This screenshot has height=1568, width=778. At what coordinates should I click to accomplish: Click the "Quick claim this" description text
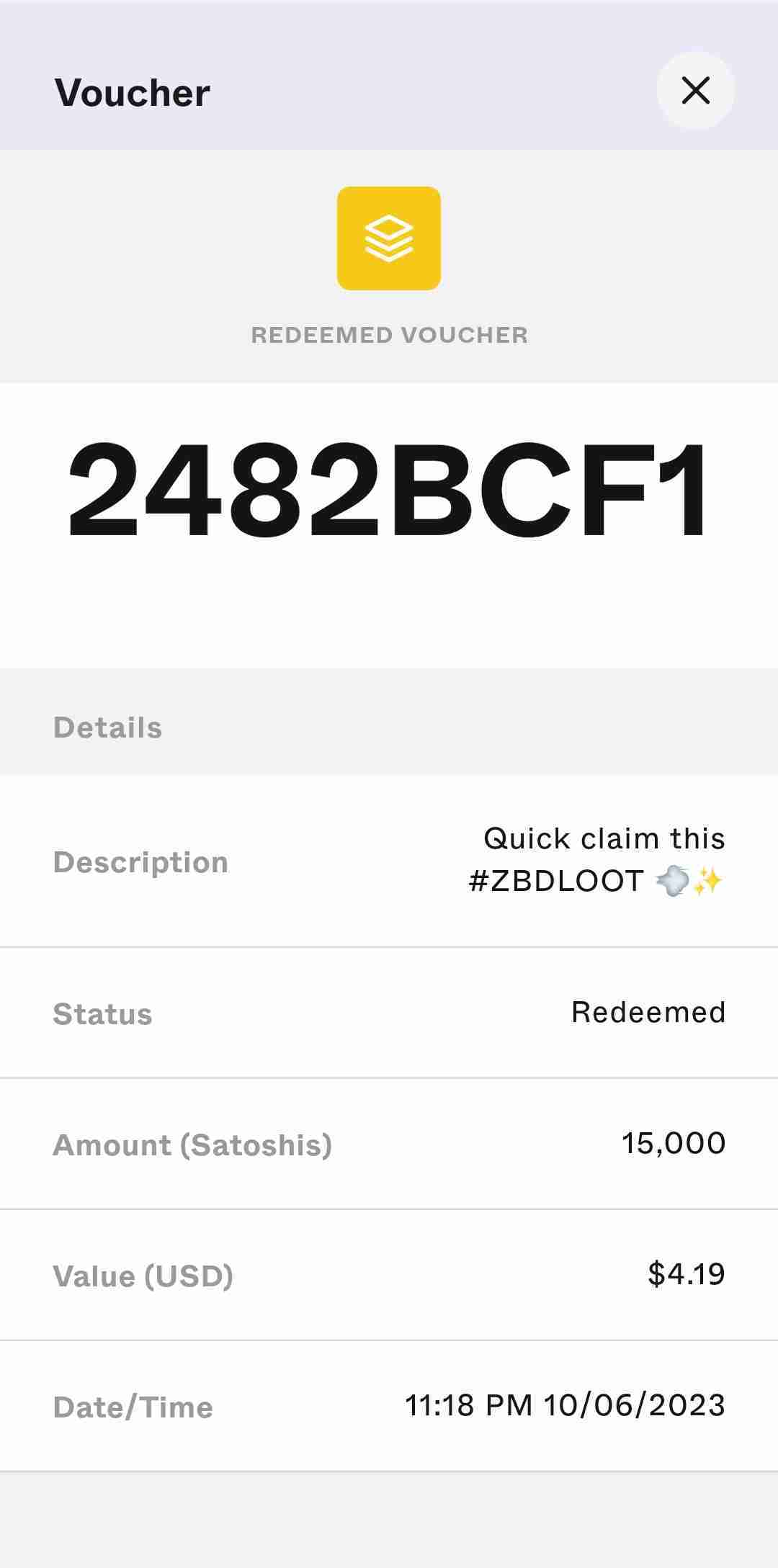click(x=604, y=838)
